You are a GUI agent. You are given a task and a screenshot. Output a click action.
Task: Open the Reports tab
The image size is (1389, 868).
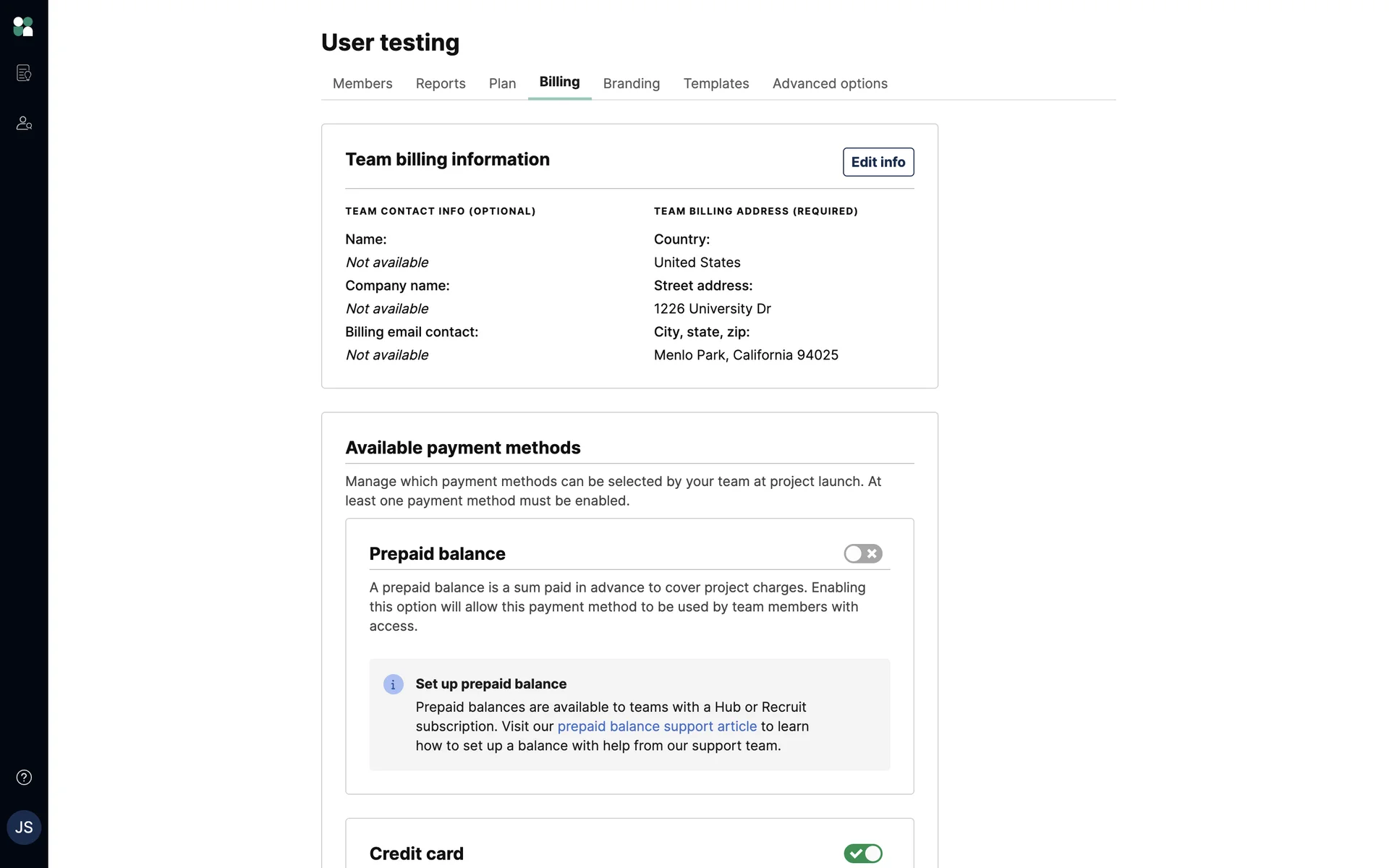coord(441,84)
